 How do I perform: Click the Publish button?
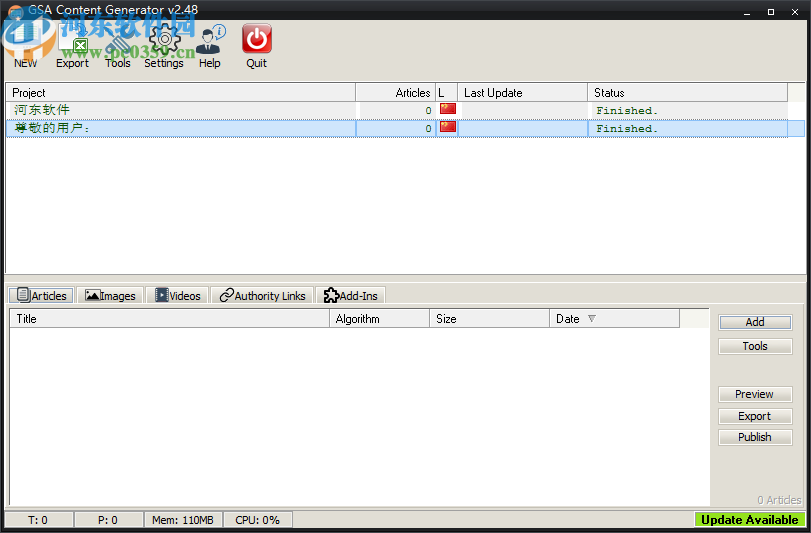(x=755, y=437)
